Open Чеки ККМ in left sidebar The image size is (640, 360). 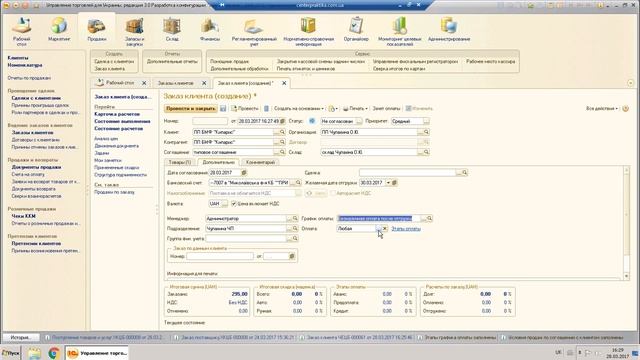24,216
